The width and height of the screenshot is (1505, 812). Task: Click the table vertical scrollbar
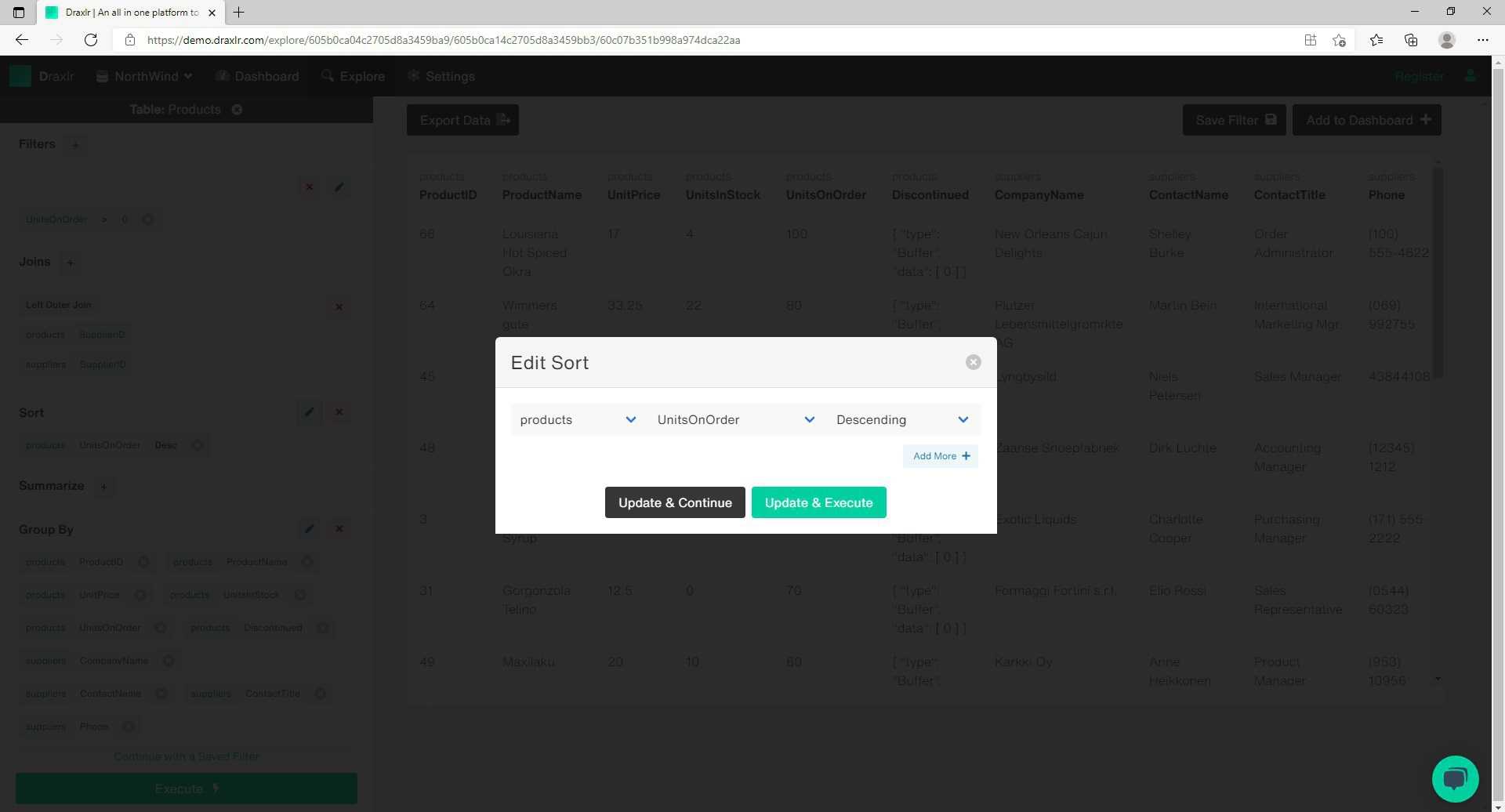1438,273
